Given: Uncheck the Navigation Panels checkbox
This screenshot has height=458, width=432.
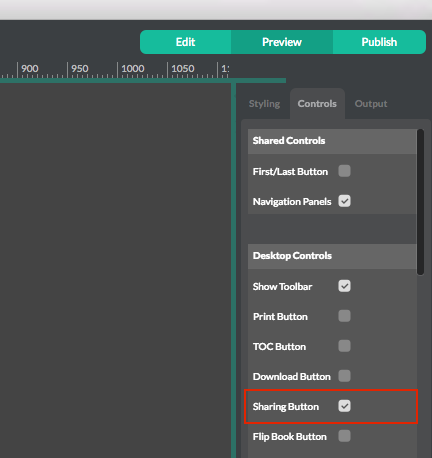Looking at the screenshot, I should [x=344, y=201].
